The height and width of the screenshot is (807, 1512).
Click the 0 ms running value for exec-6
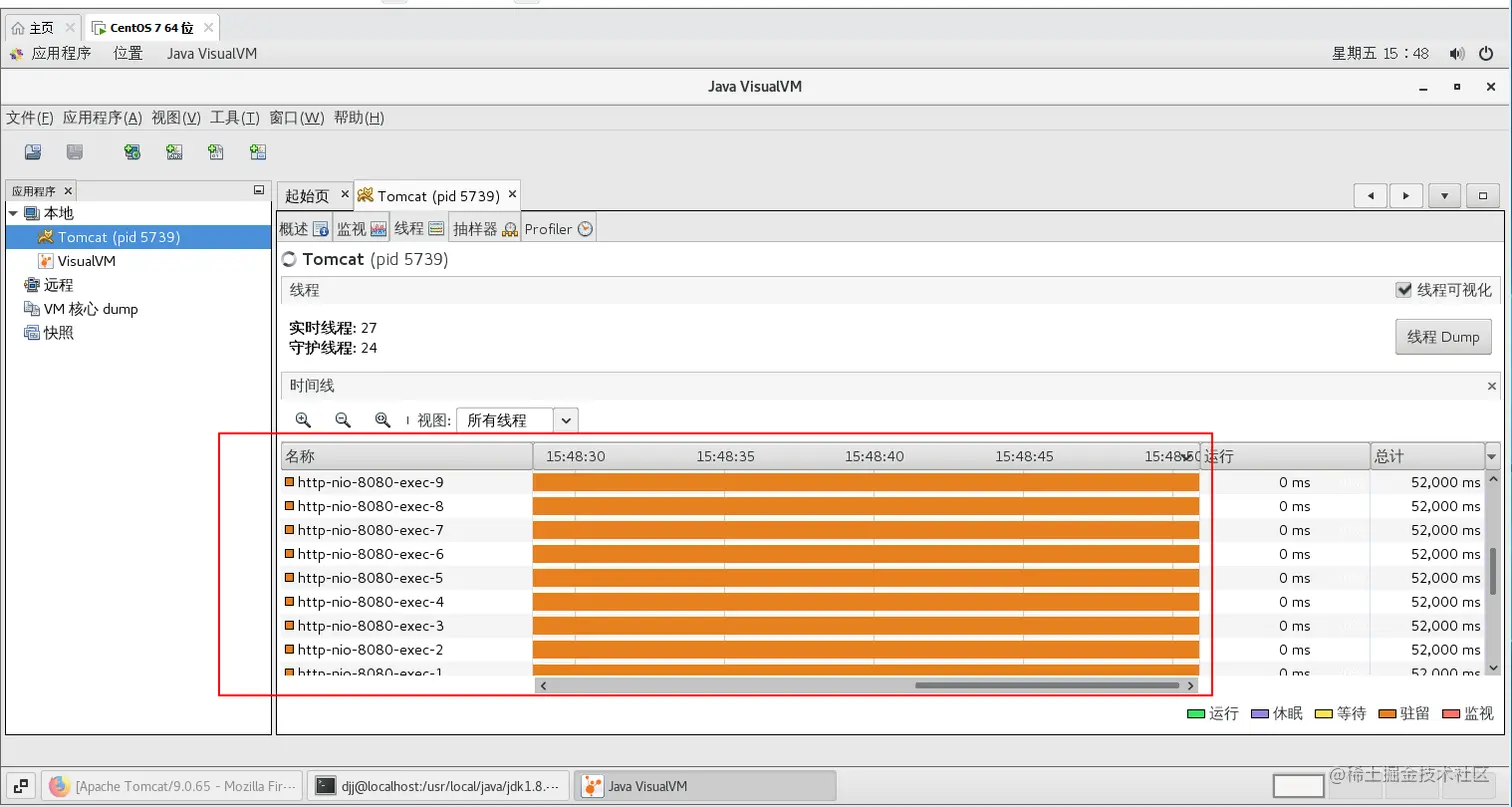point(1294,554)
